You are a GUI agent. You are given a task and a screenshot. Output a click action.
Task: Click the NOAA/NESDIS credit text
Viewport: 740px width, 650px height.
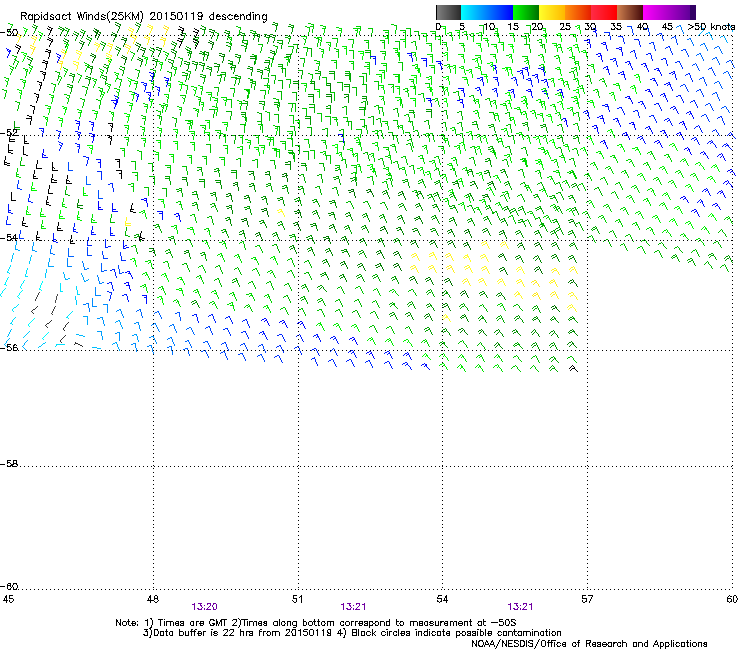[589, 643]
